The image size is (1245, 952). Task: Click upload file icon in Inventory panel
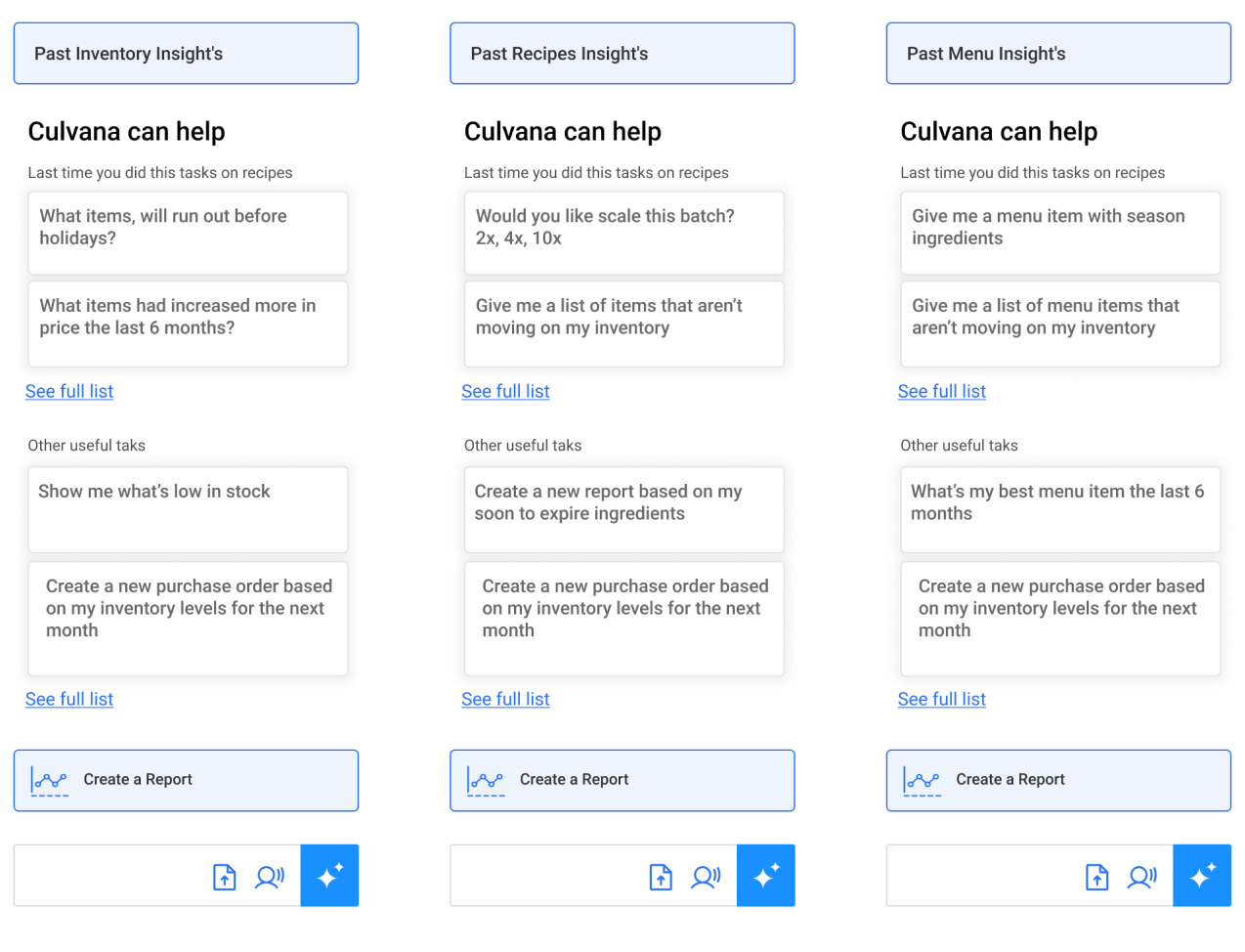click(x=225, y=877)
